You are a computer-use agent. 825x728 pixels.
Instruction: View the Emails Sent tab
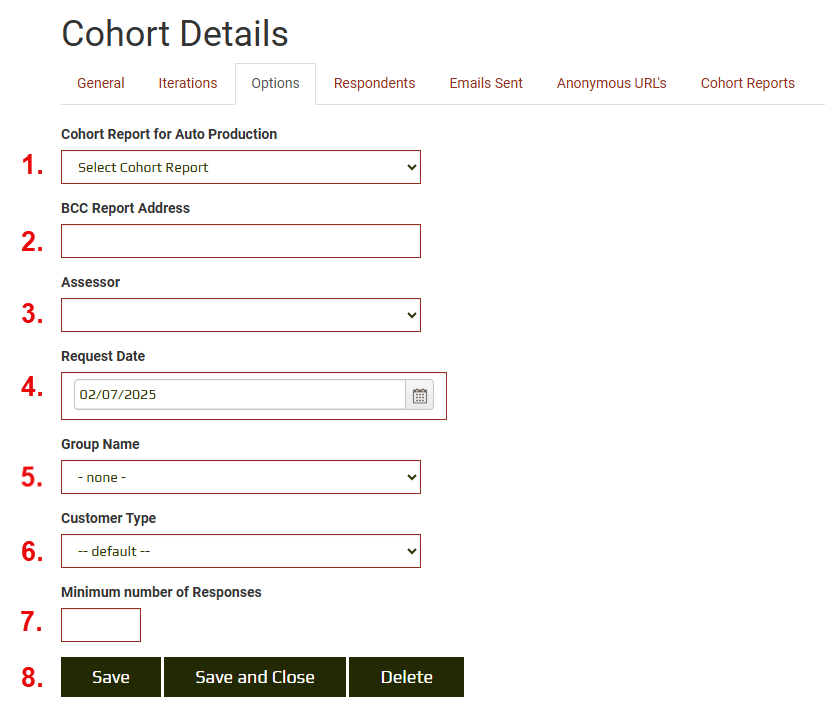click(486, 83)
